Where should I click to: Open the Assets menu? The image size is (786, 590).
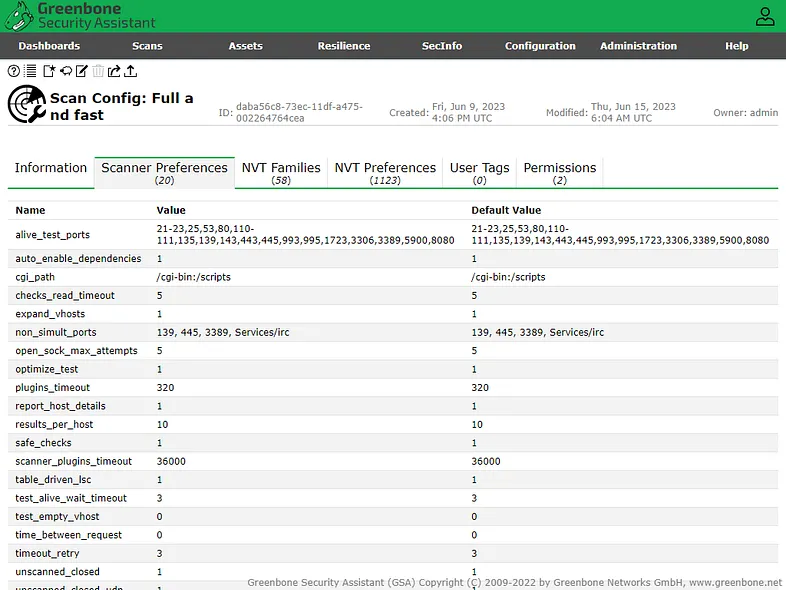[x=246, y=46]
